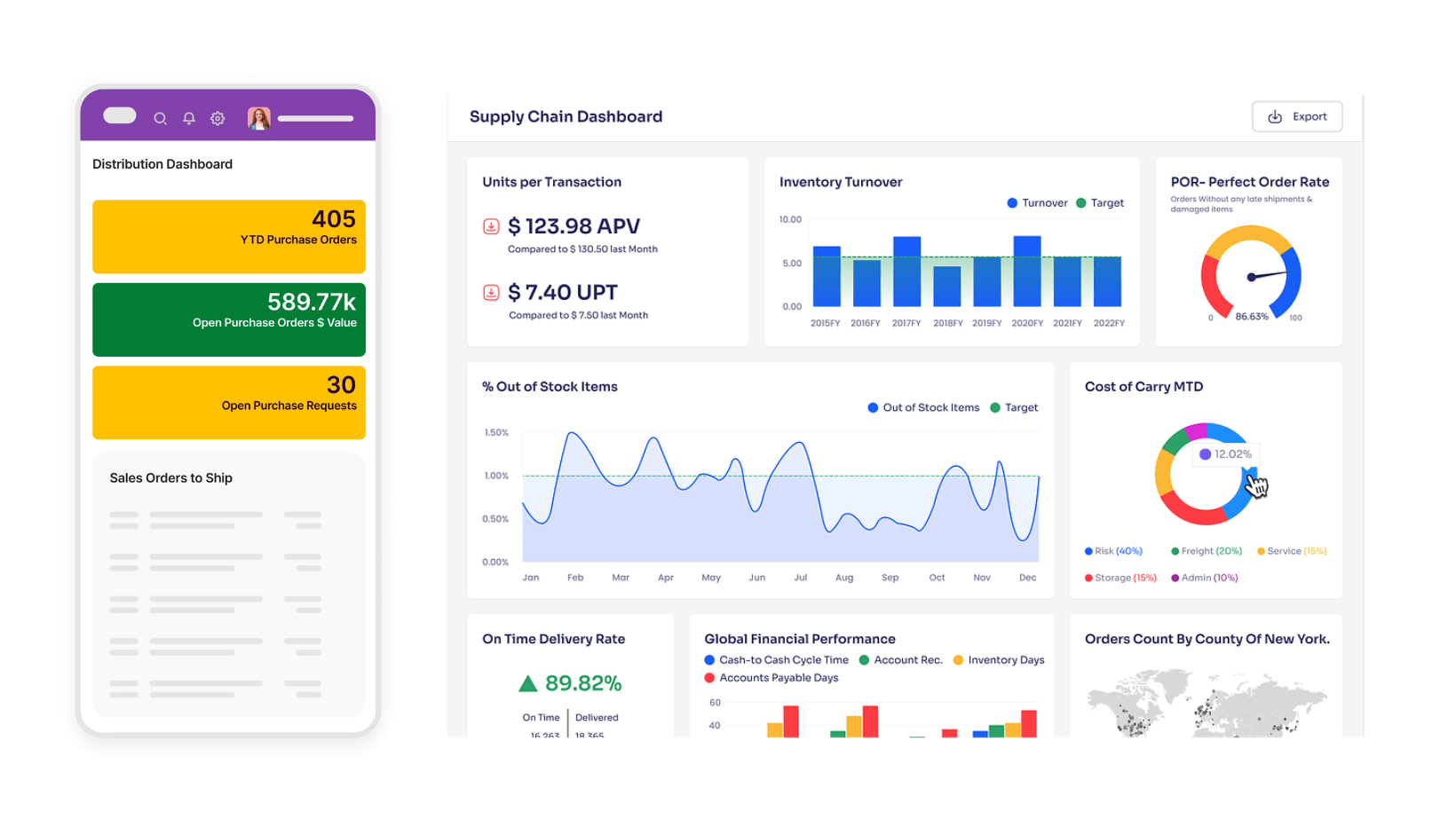The height and width of the screenshot is (820, 1456).
Task: Toggle Out of Stock Items legend entry
Action: click(x=923, y=408)
